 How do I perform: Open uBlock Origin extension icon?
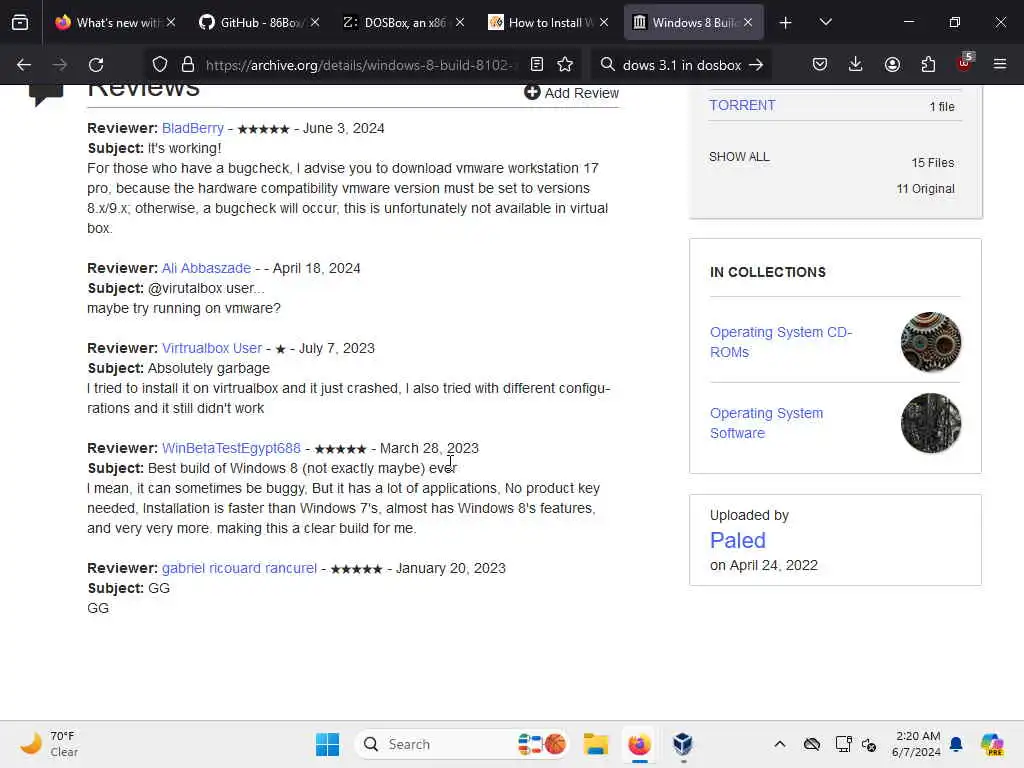(965, 63)
